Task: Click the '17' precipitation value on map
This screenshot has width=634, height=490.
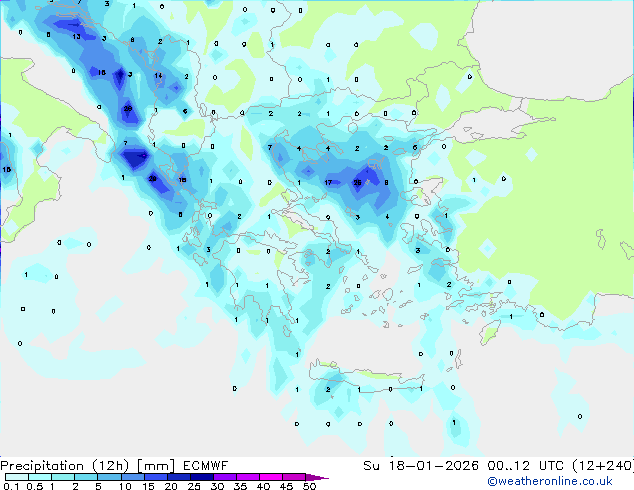Action: pos(328,183)
